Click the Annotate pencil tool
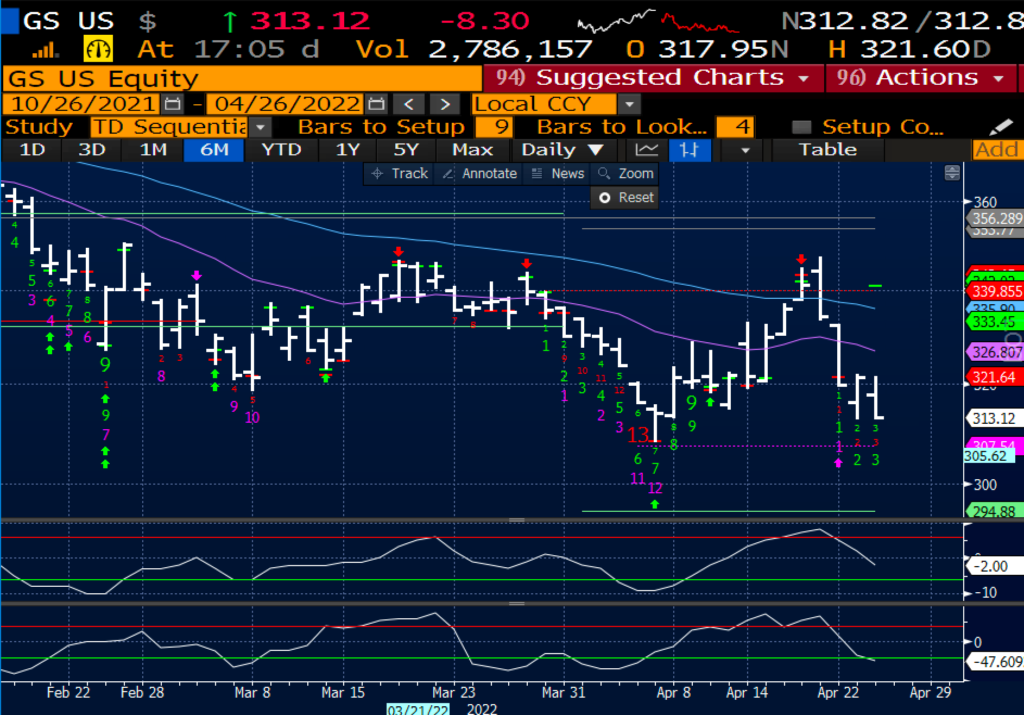1024x715 pixels. click(480, 174)
